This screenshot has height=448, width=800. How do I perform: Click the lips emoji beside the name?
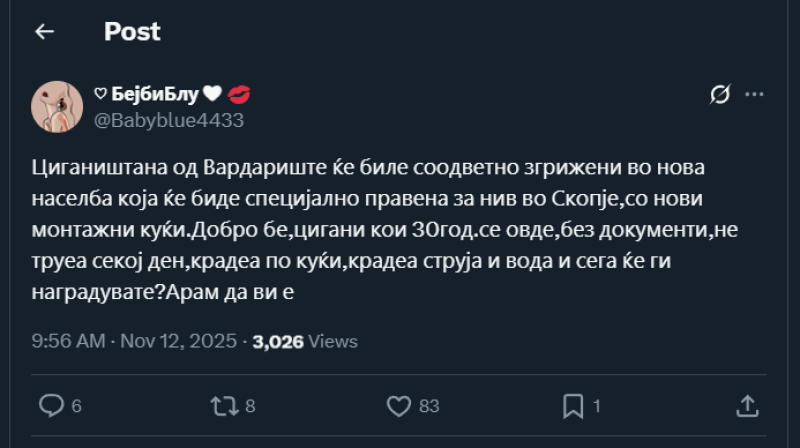[239, 95]
